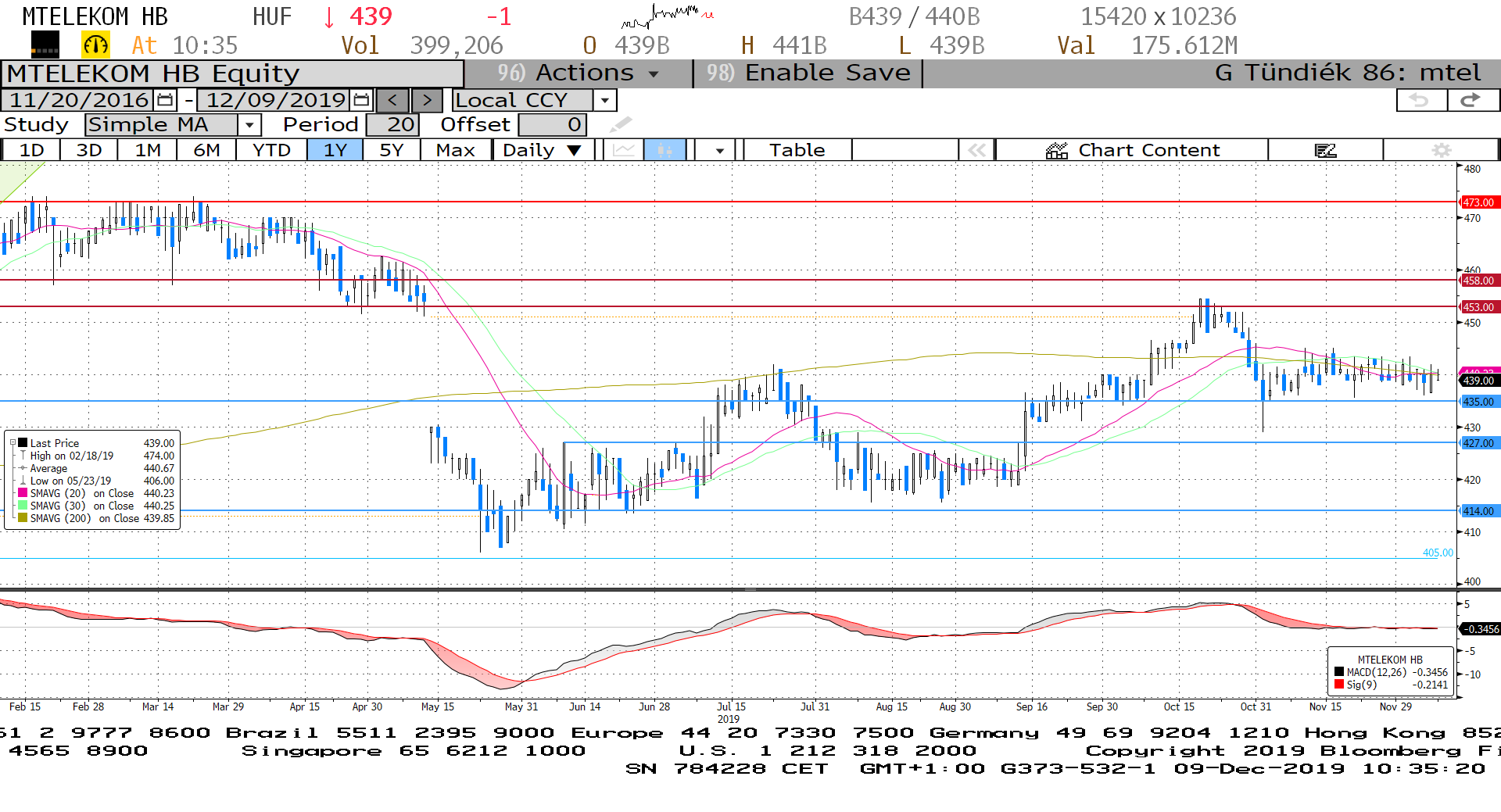Click the -0.3456 MACD axis value label
The width and height of the screenshot is (1501, 812).
click(x=1481, y=628)
